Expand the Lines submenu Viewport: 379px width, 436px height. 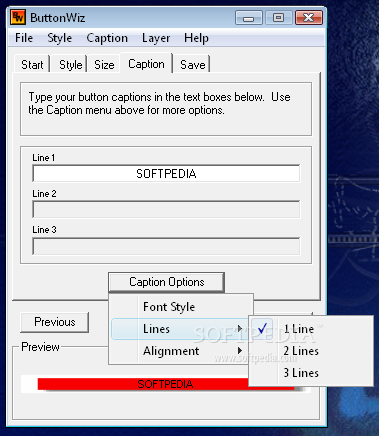click(181, 329)
